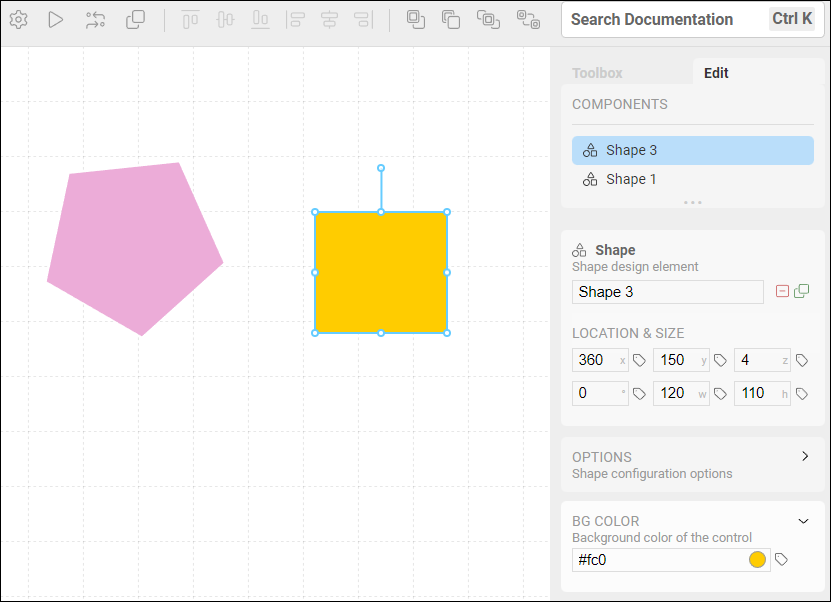Click the align horizontal centers icon
831x602 pixels.
[x=329, y=20]
